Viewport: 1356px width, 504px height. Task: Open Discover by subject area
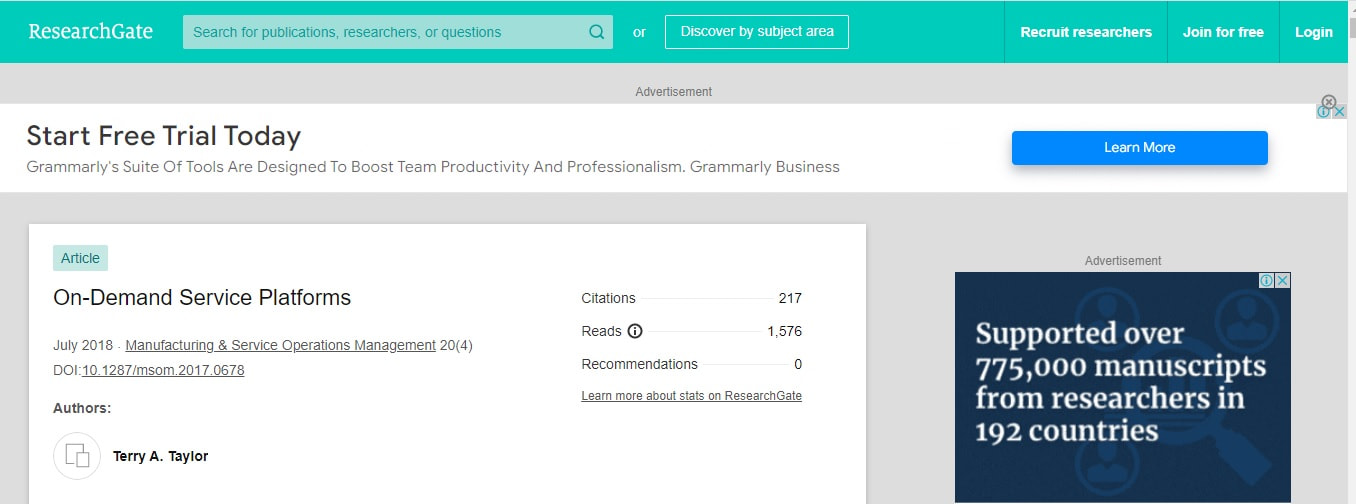[757, 32]
